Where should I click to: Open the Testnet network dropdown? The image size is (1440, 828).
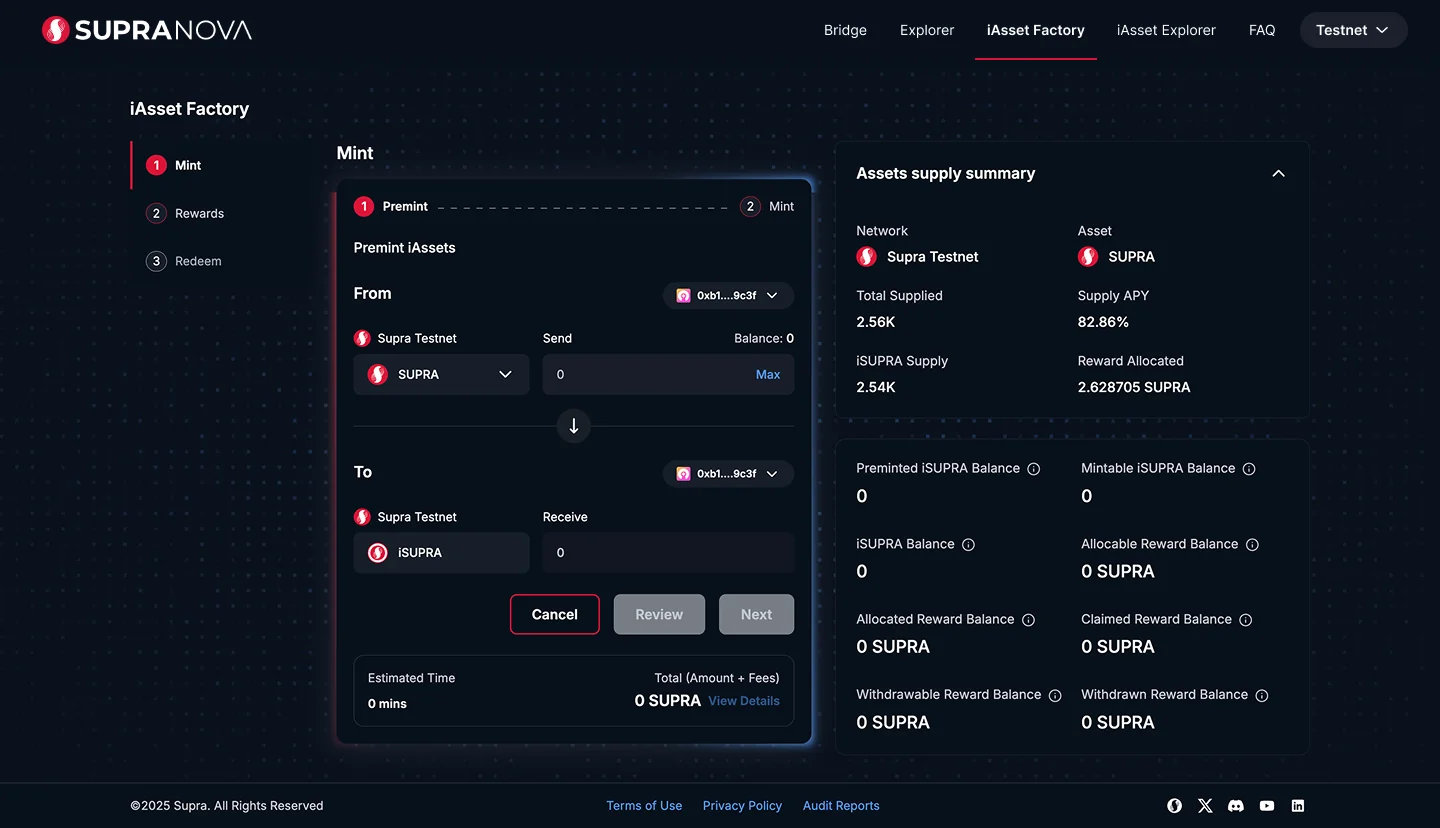coord(1353,30)
